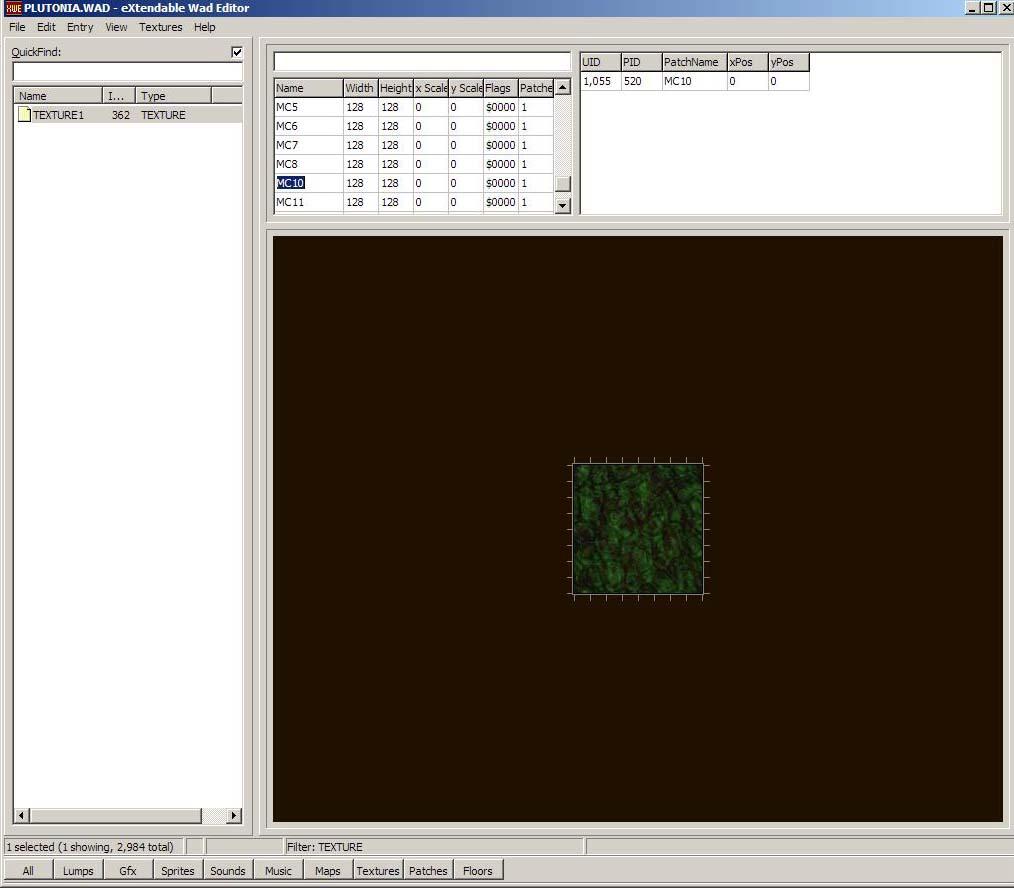
Task: Toggle the QuickFind checkbox
Action: click(237, 52)
